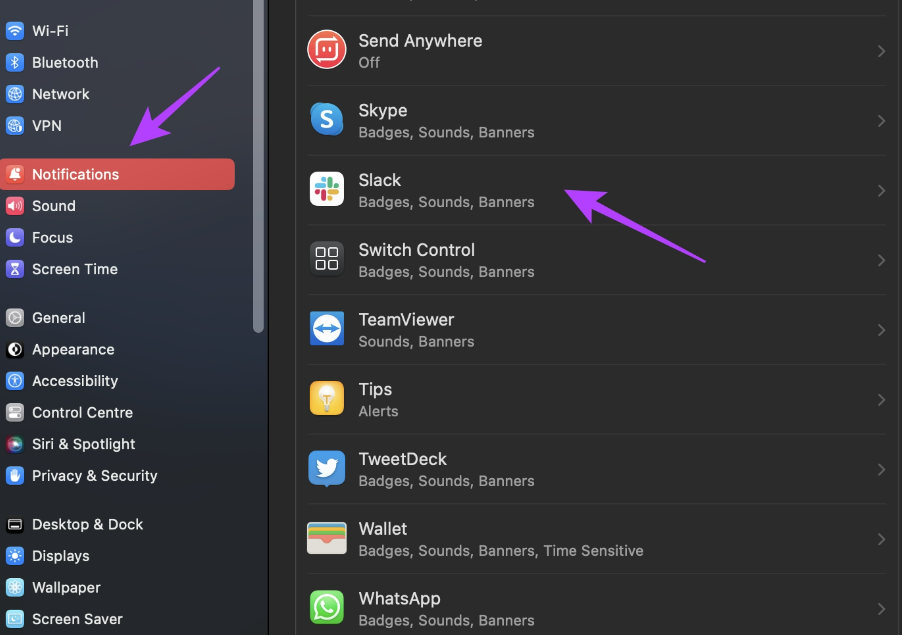Open Screen Time hourglass icon
902x635 pixels.
pyautogui.click(x=15, y=269)
